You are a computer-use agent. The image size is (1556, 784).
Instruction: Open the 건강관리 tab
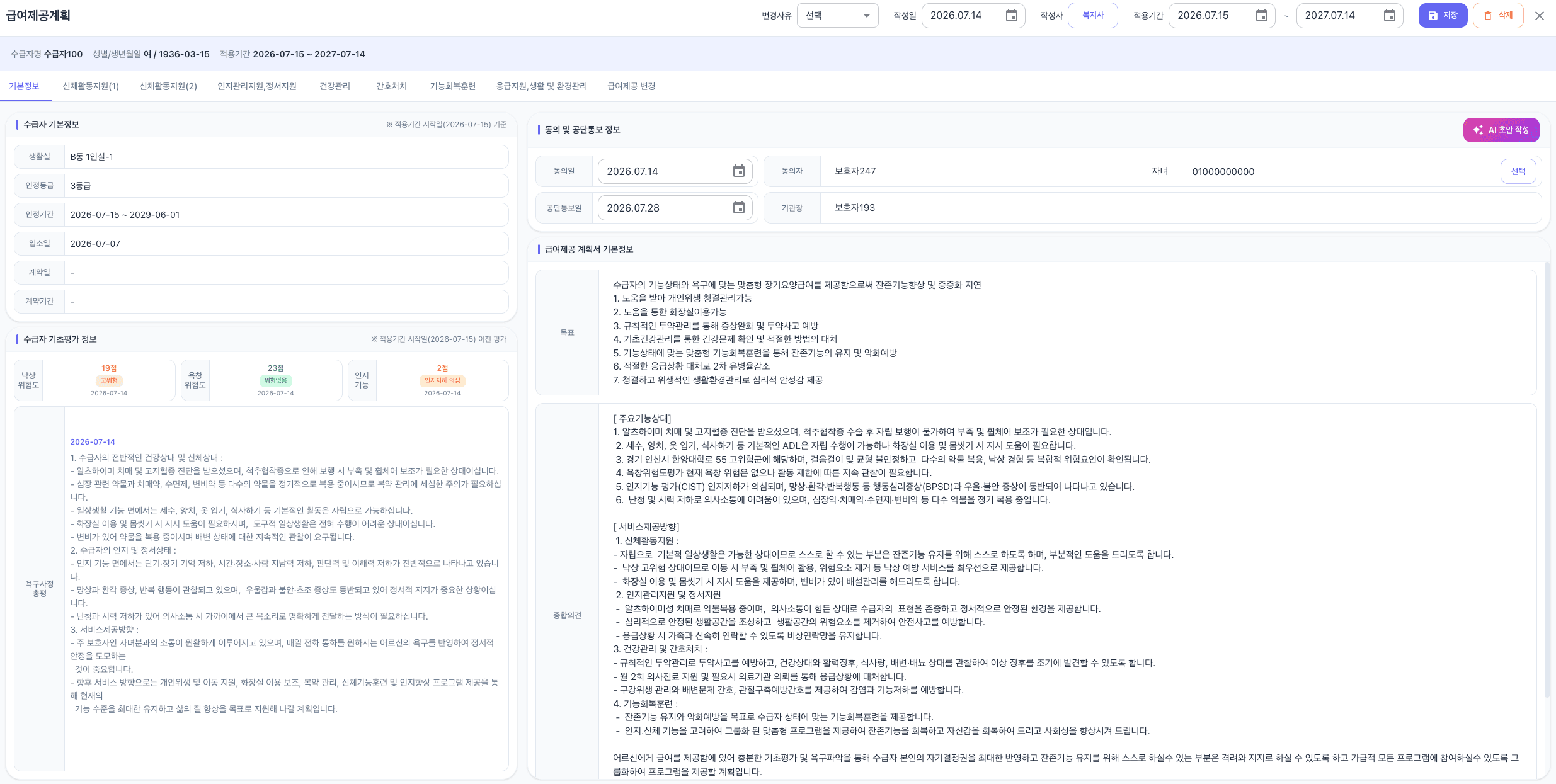(x=335, y=86)
